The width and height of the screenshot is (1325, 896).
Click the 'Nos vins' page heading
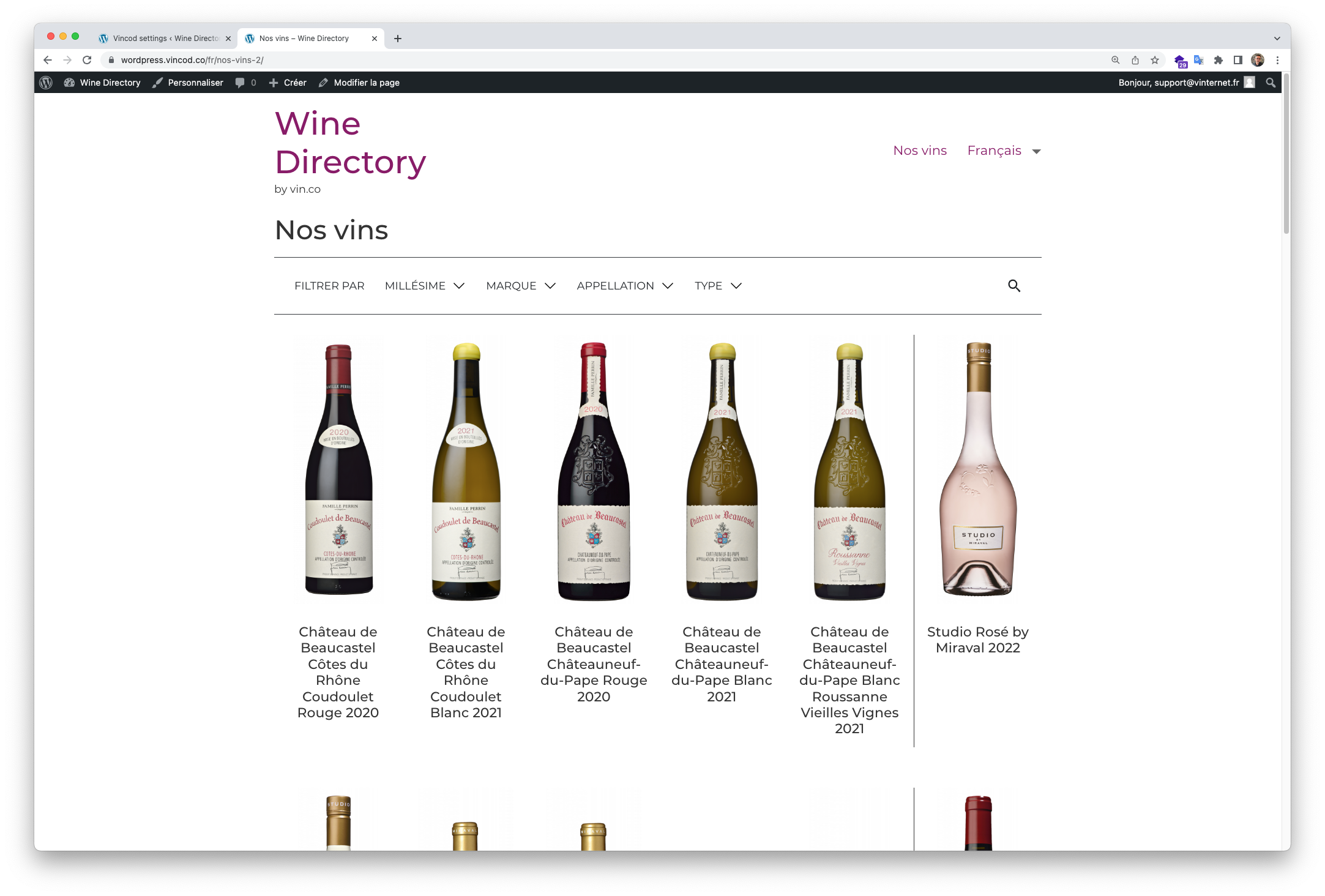331,230
